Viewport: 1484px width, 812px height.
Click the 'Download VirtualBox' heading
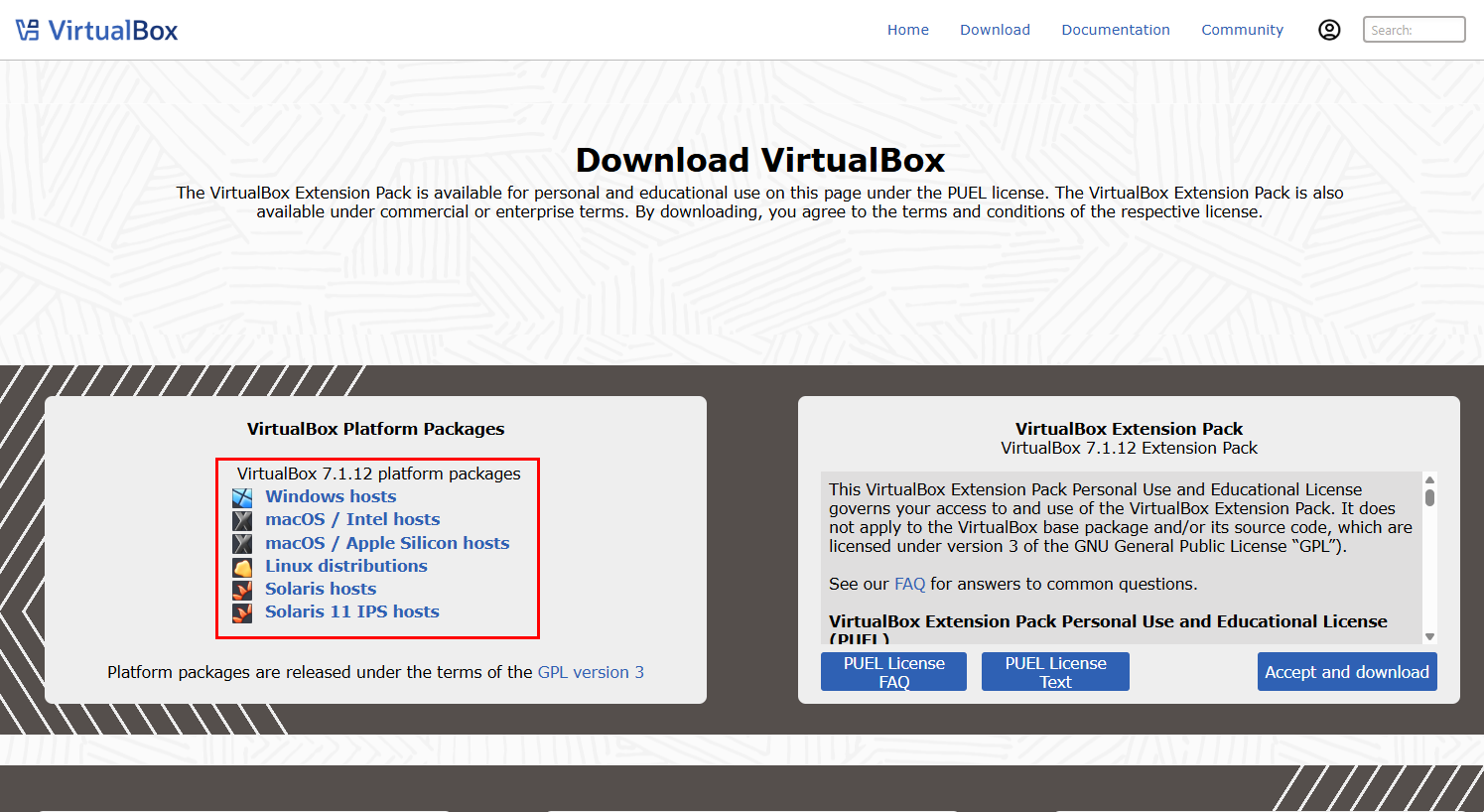click(x=760, y=160)
